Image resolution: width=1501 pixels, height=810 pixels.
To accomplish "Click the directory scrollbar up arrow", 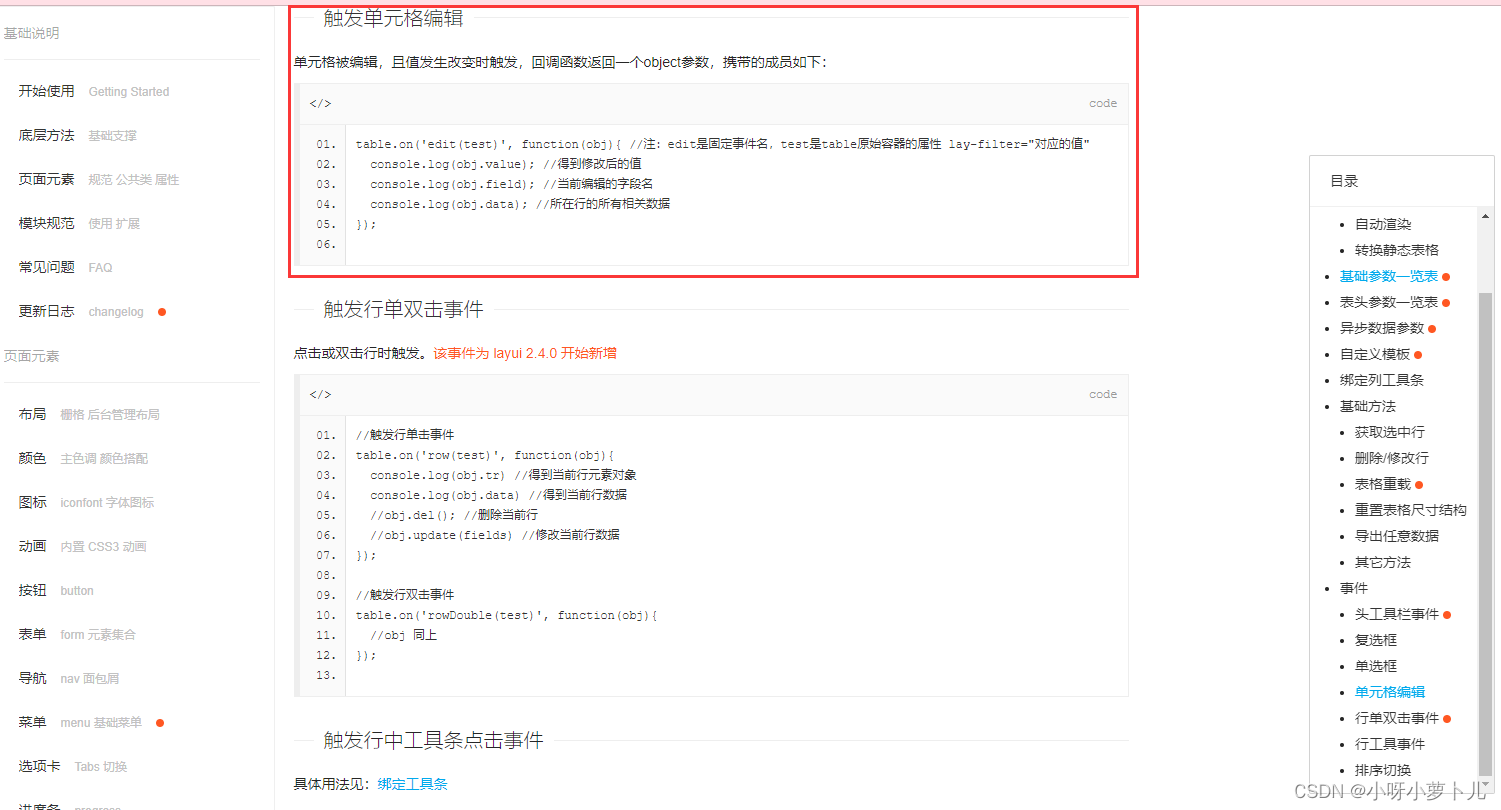I will (x=1486, y=214).
